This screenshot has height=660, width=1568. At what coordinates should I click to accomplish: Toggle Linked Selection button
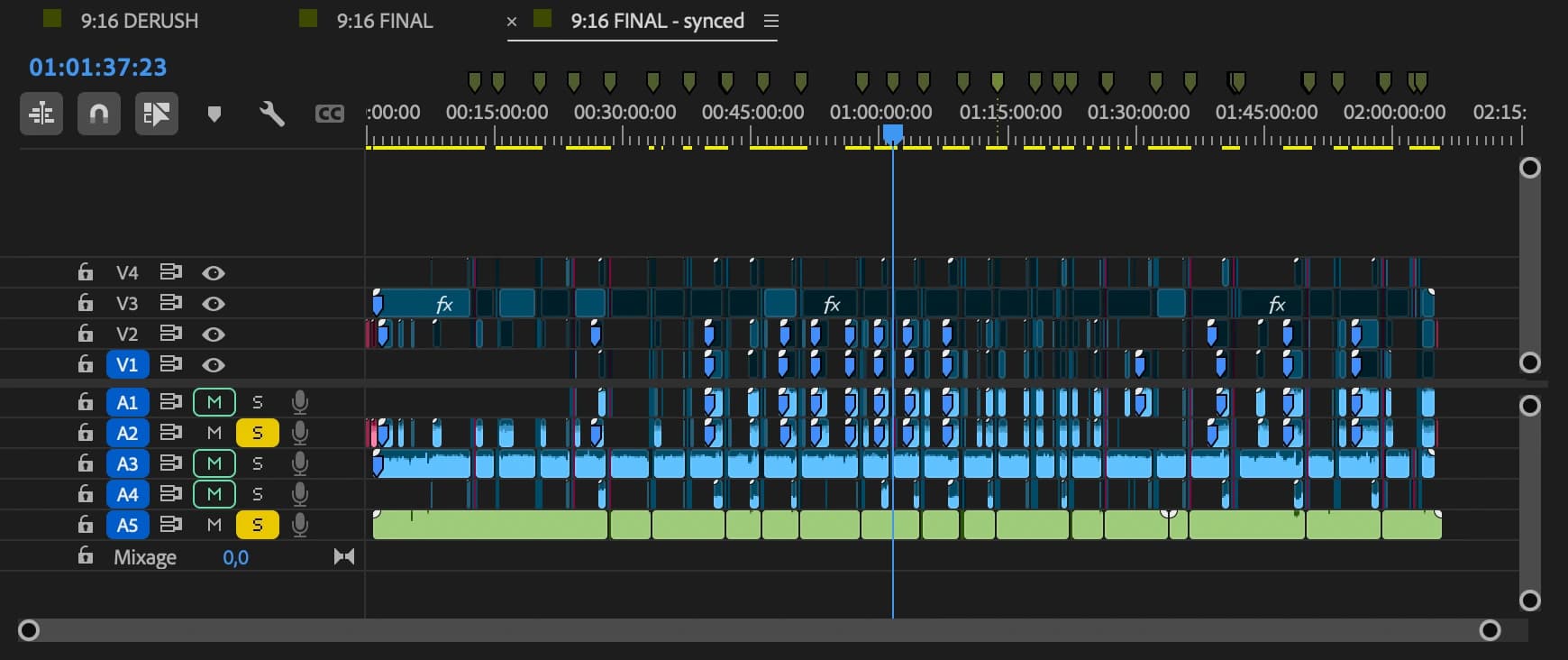[157, 114]
